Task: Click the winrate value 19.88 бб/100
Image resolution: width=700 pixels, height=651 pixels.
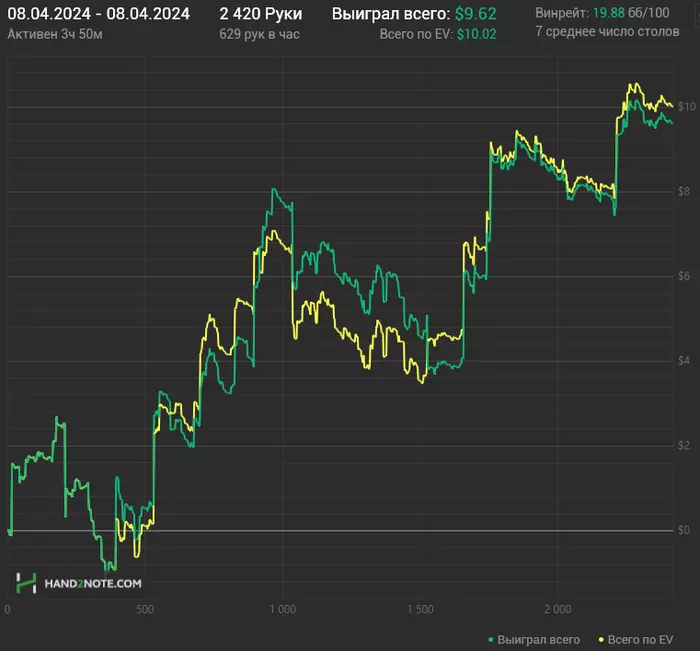Action: pyautogui.click(x=631, y=13)
